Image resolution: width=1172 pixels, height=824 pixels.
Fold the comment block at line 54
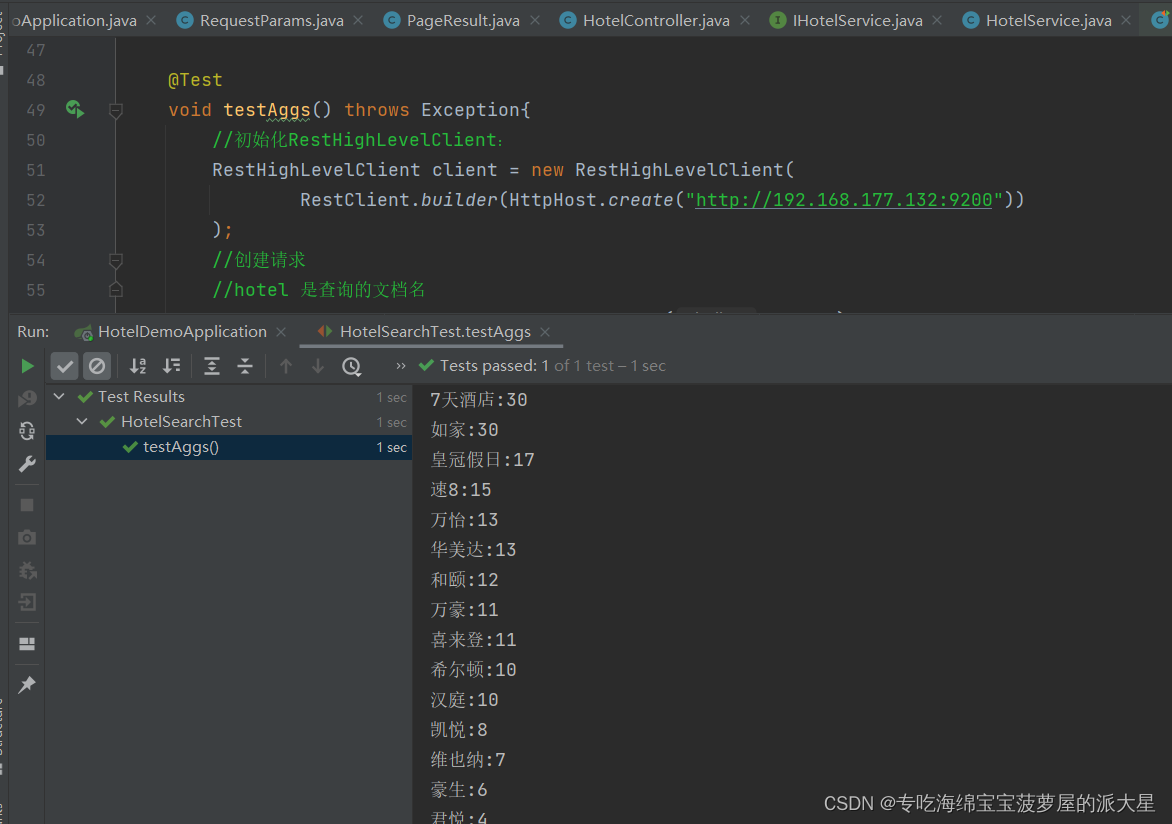pos(115,260)
